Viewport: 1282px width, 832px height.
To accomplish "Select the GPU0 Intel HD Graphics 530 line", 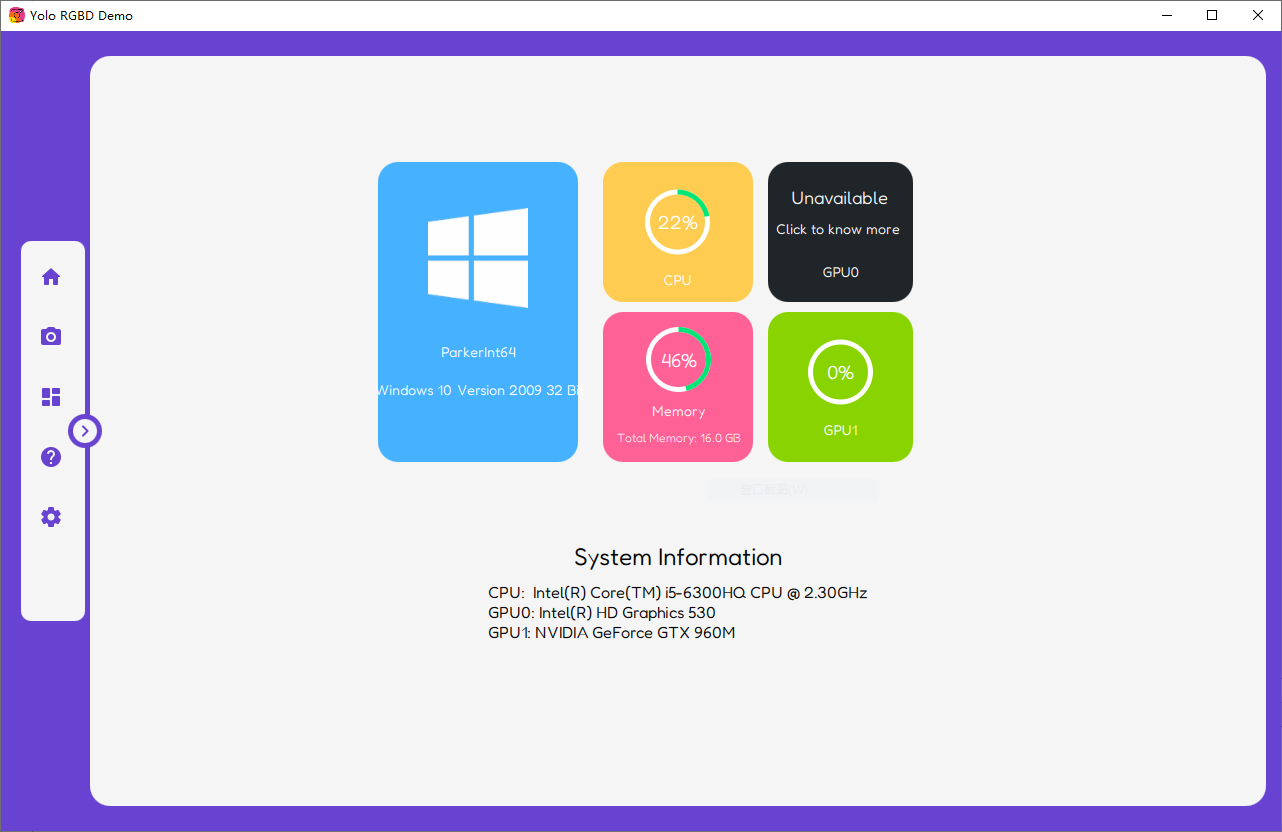I will [602, 612].
